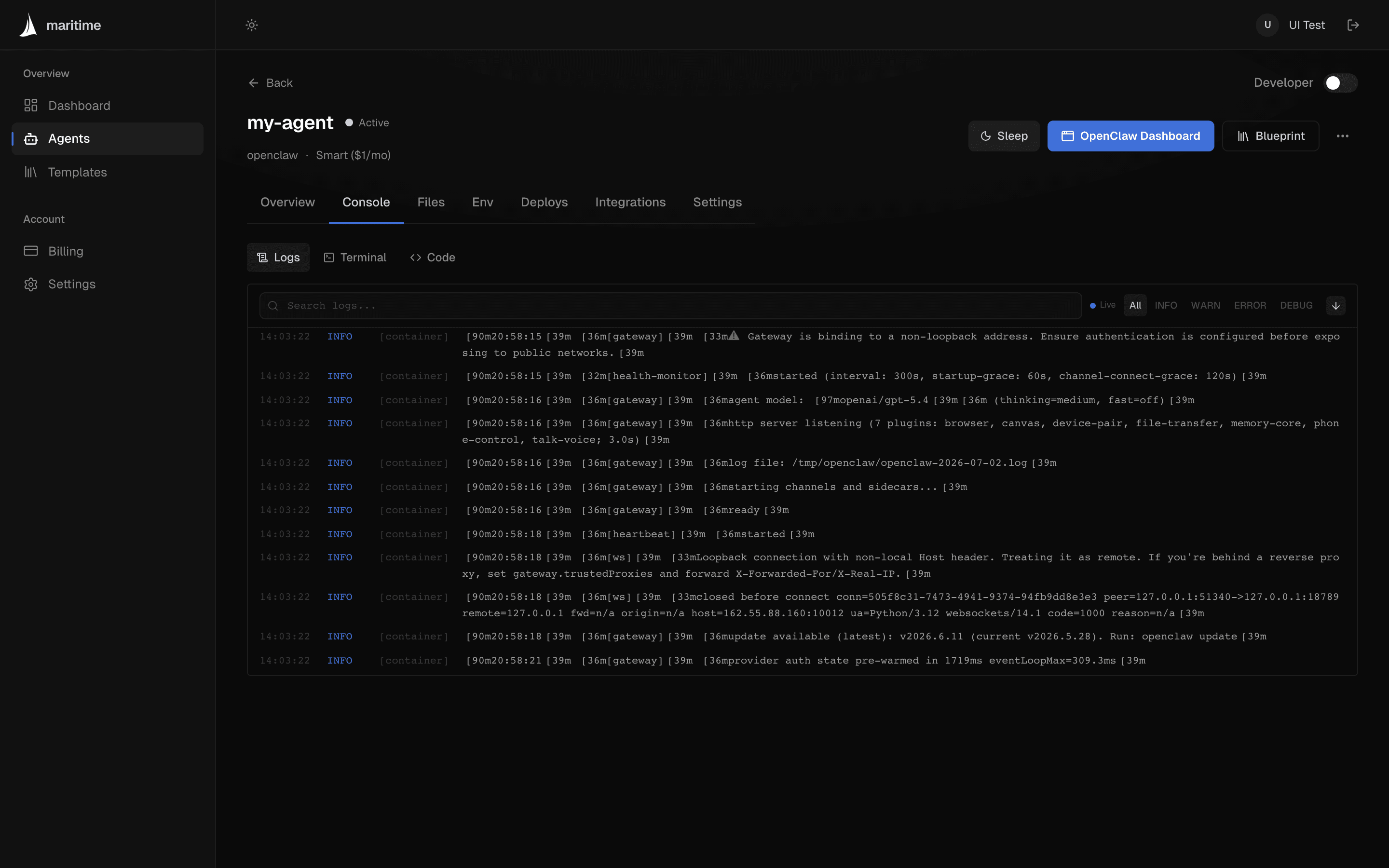Screen dimensions: 1389x868
Task: Select the Console tab
Action: coord(366,202)
